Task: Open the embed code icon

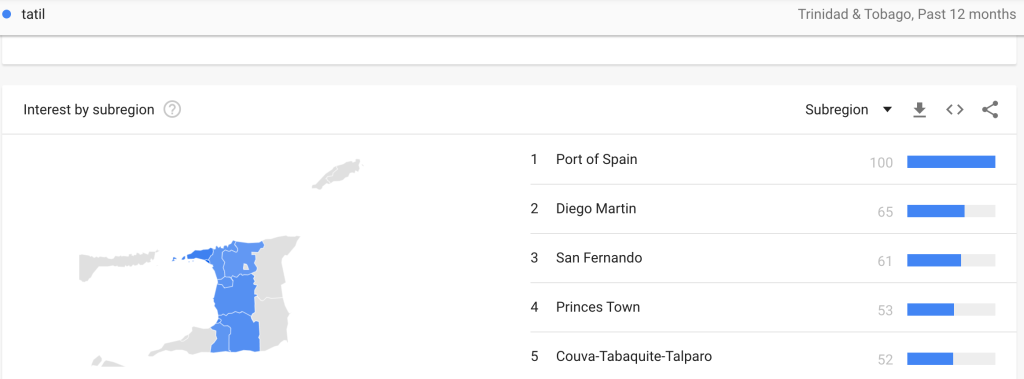Action: tap(955, 110)
